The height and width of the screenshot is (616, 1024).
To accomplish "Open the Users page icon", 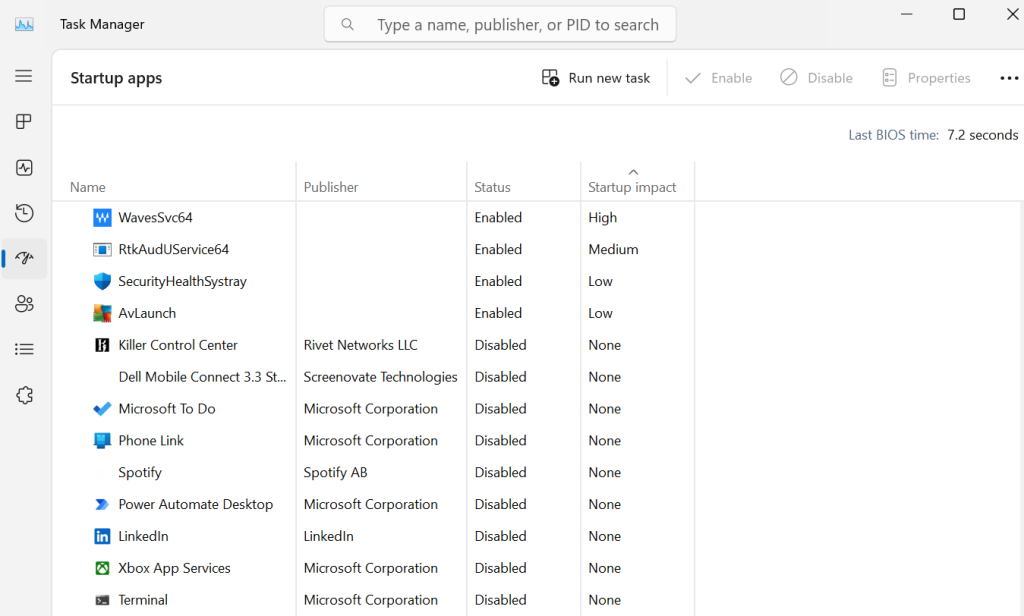I will (24, 304).
